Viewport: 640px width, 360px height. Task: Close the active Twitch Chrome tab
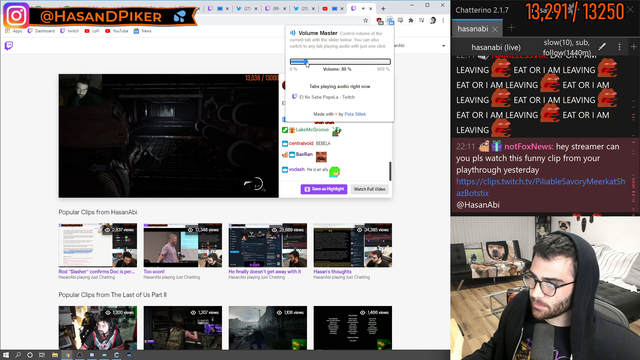pyautogui.click(x=371, y=9)
